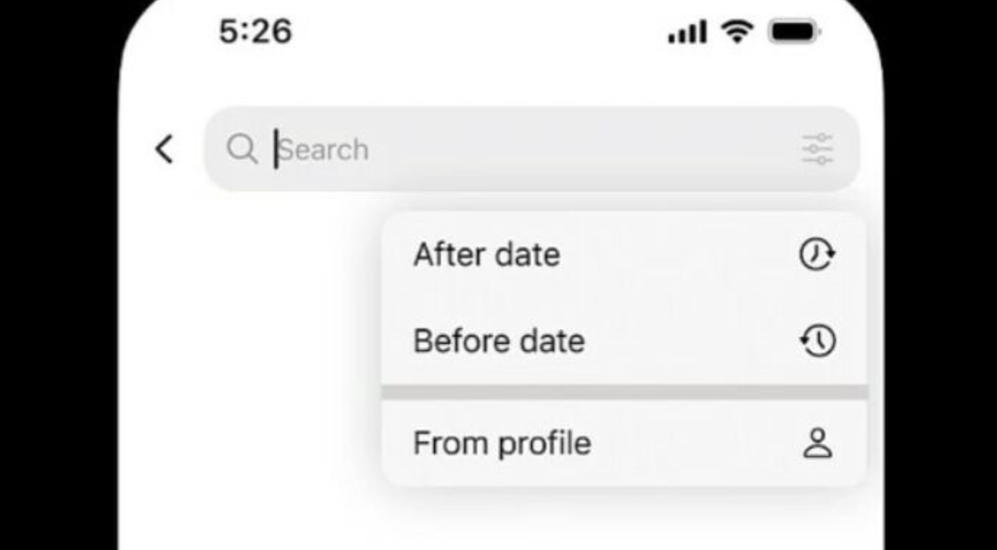Select the Before date filter option
Image resolution: width=997 pixels, height=550 pixels.
tap(624, 341)
